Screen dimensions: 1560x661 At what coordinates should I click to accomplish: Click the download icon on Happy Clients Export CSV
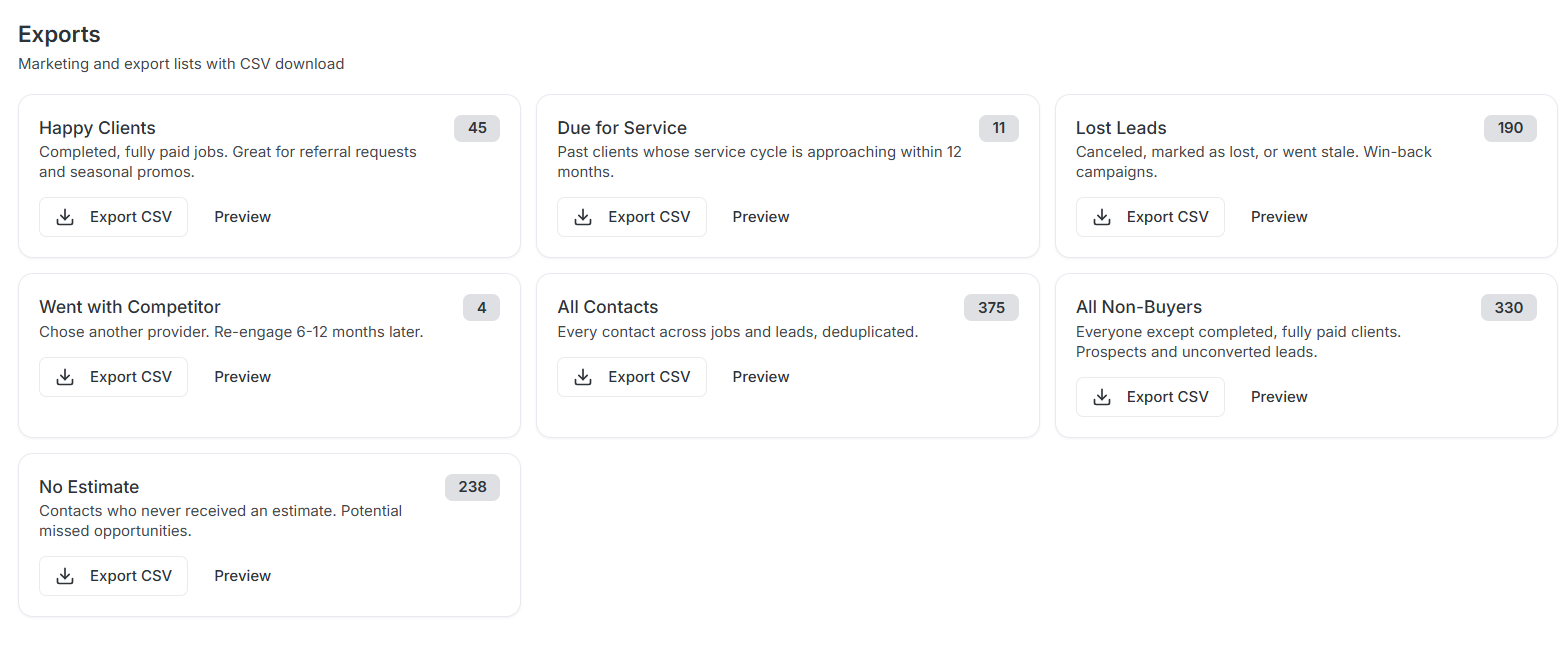click(x=65, y=216)
